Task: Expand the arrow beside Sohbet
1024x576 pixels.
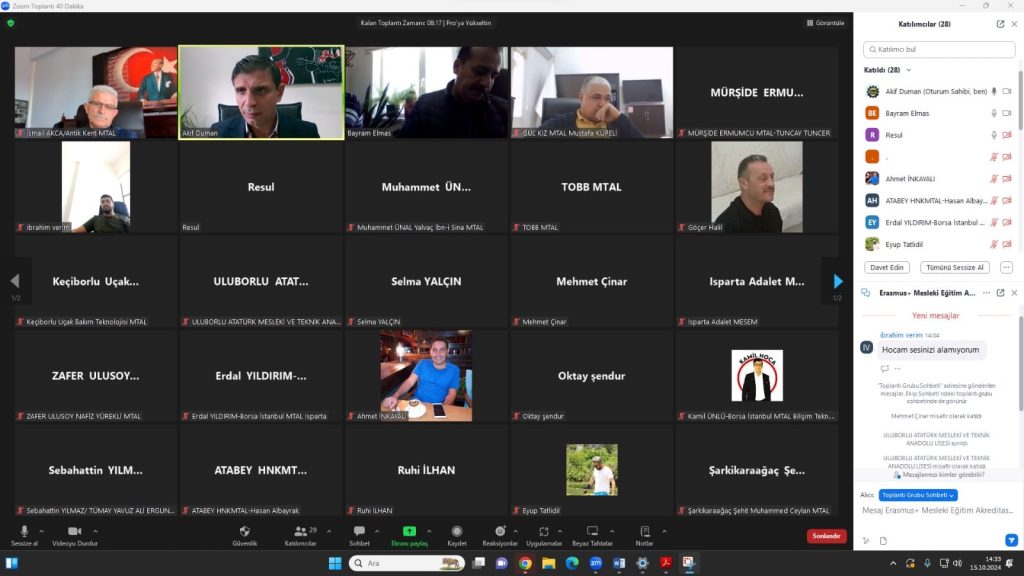Action: pyautogui.click(x=377, y=532)
